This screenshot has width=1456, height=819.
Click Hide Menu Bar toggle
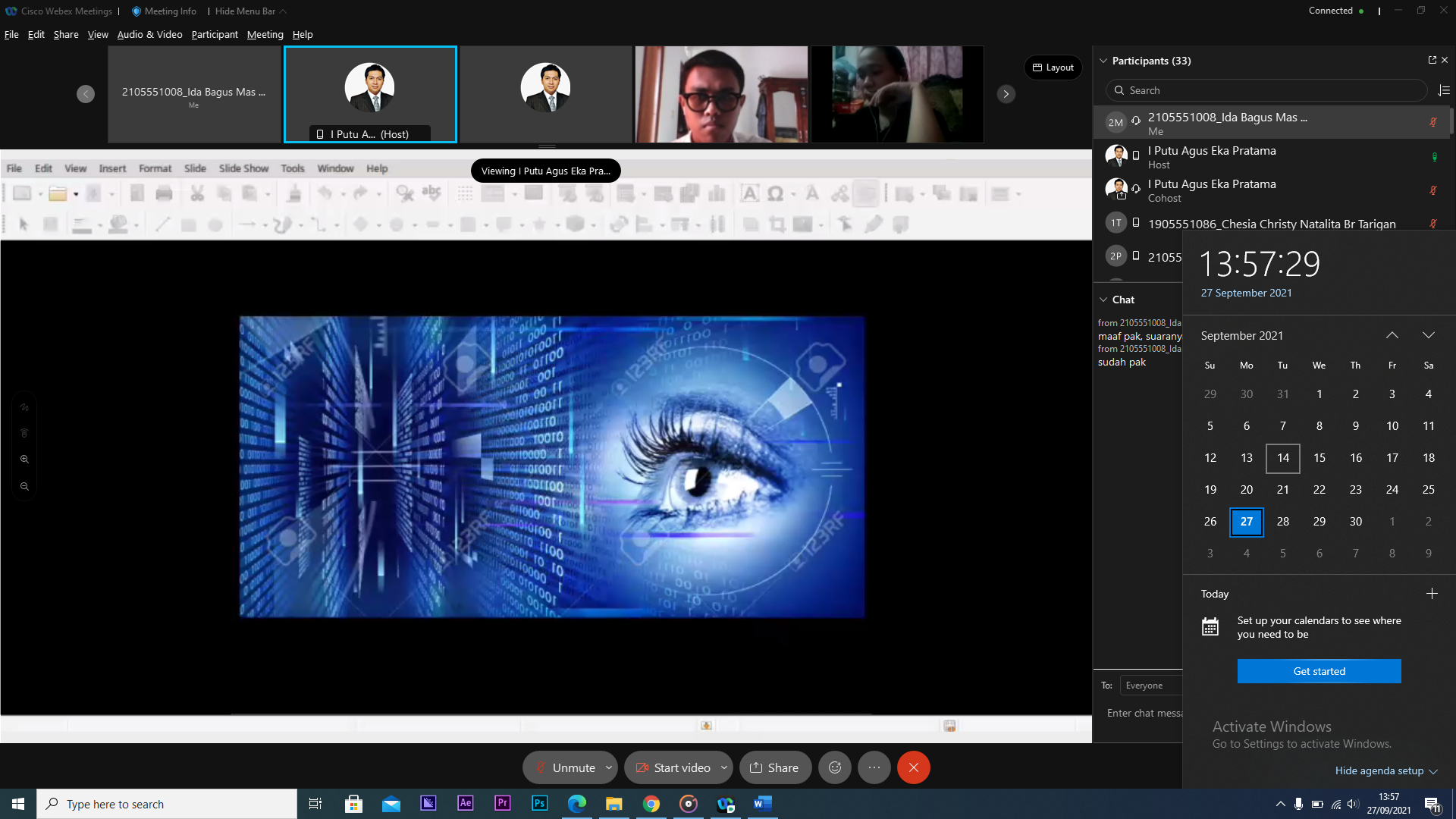point(250,11)
